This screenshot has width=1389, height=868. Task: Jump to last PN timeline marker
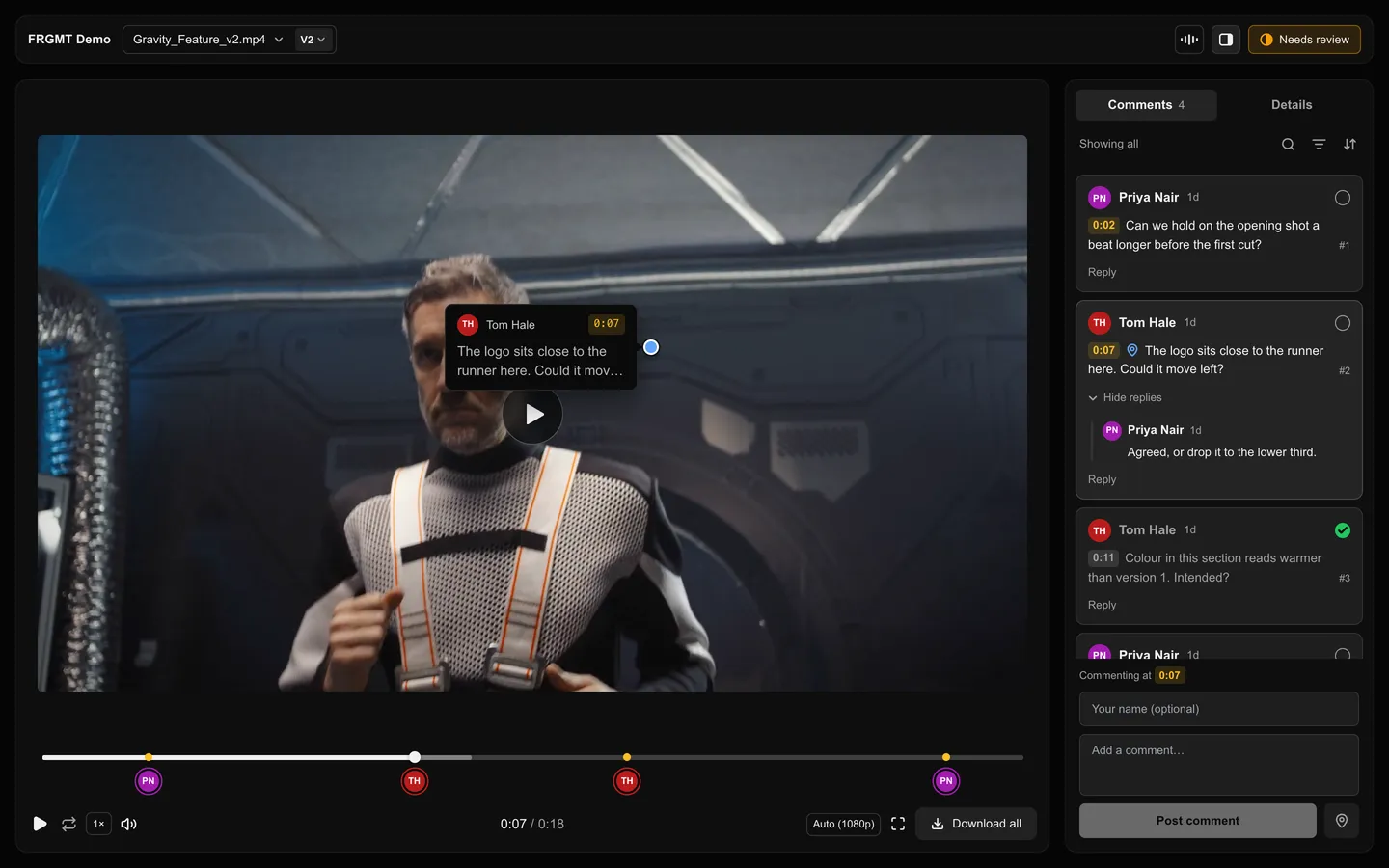[946, 781]
